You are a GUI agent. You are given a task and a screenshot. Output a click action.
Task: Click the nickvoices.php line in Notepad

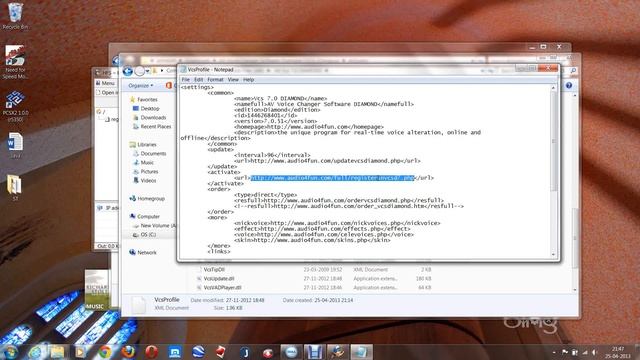(x=337, y=223)
